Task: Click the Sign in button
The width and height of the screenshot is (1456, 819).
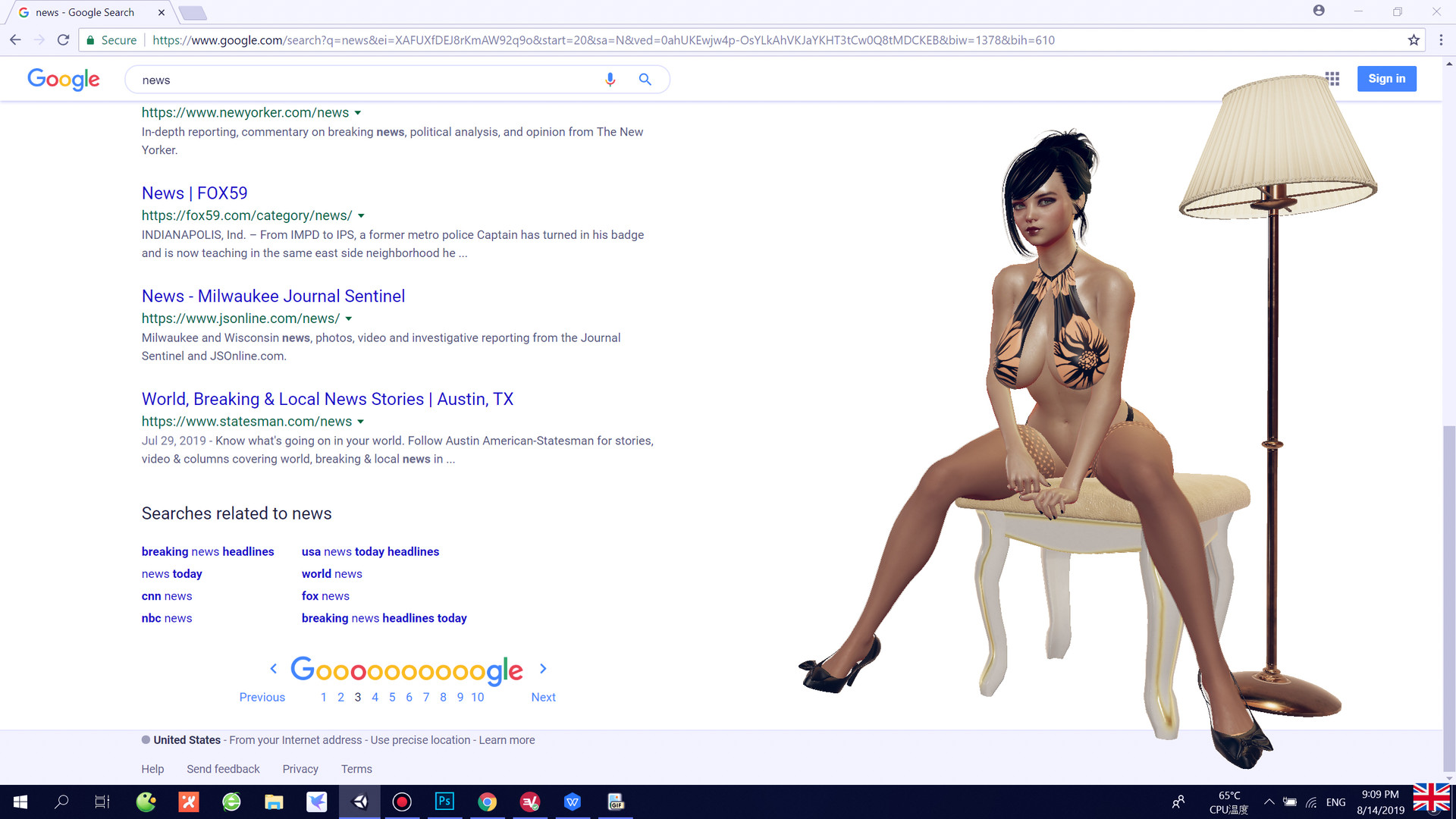Action: [1386, 78]
